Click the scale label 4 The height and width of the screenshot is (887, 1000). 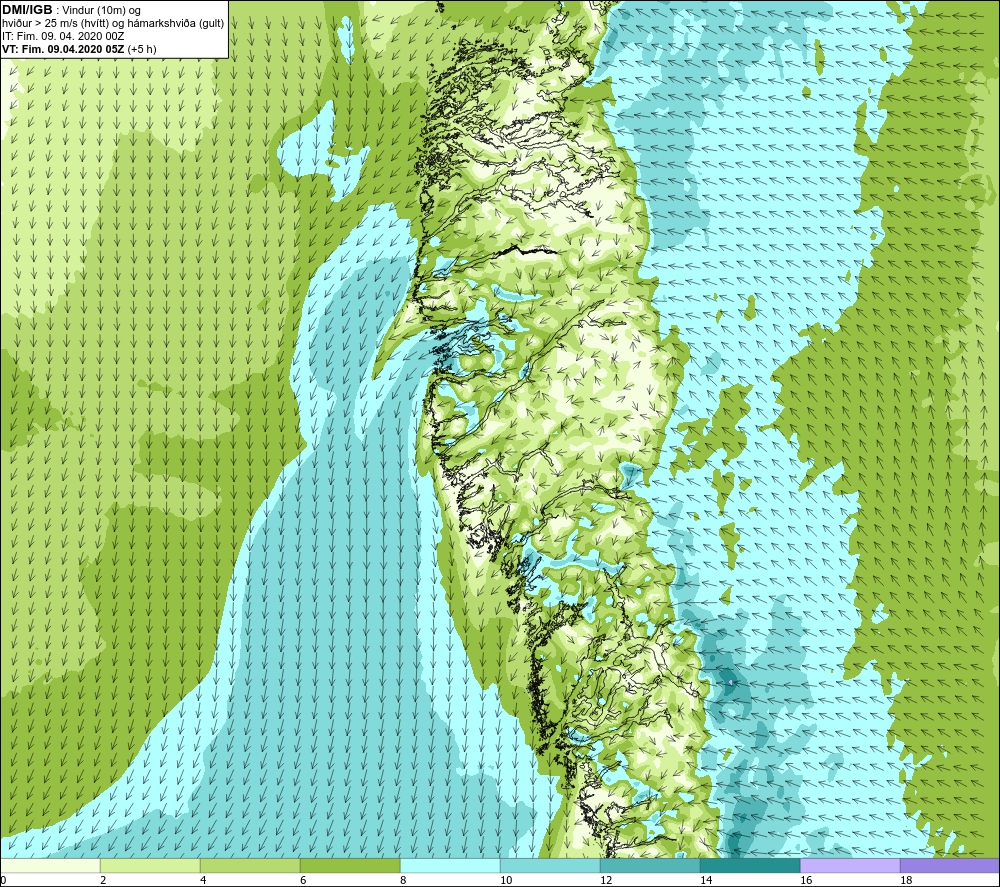pos(203,881)
